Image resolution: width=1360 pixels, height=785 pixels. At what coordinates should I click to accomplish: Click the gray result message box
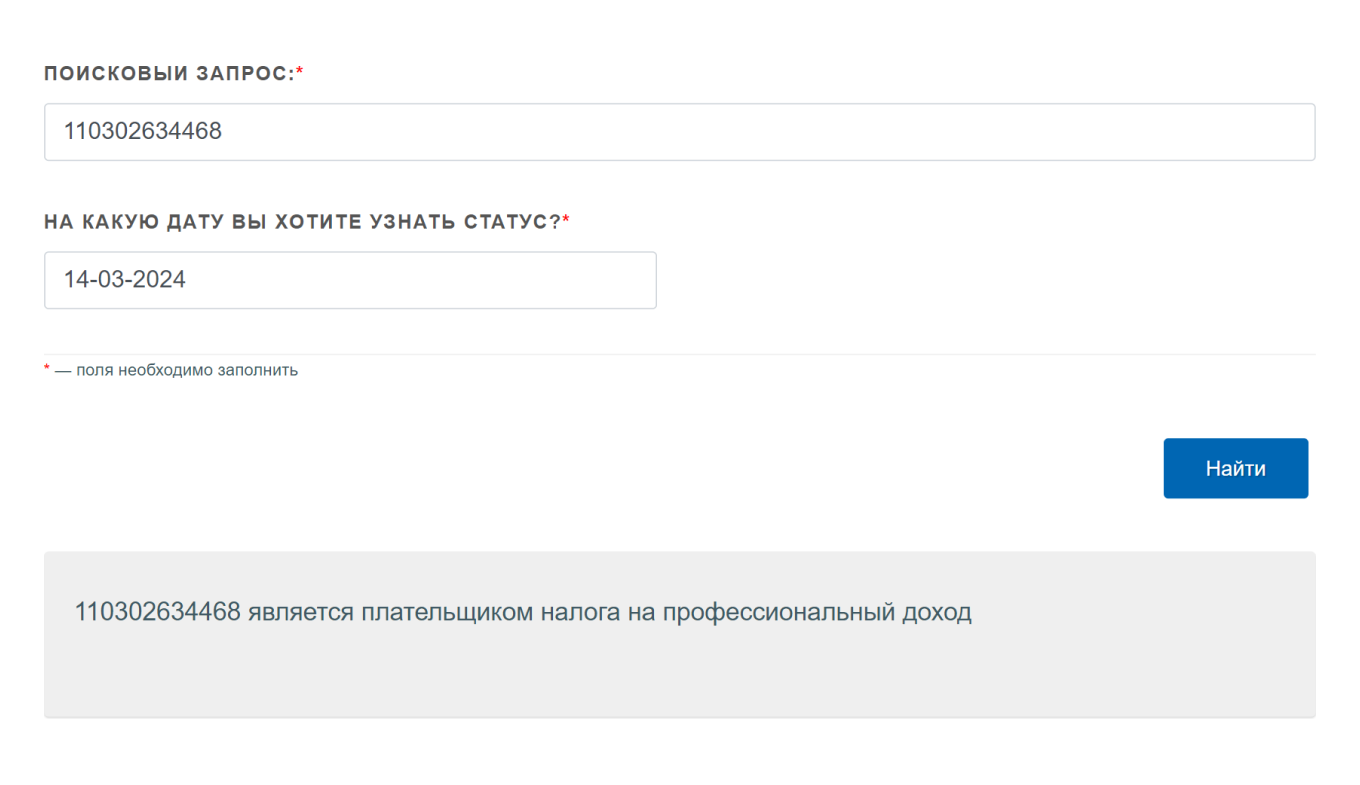point(680,633)
